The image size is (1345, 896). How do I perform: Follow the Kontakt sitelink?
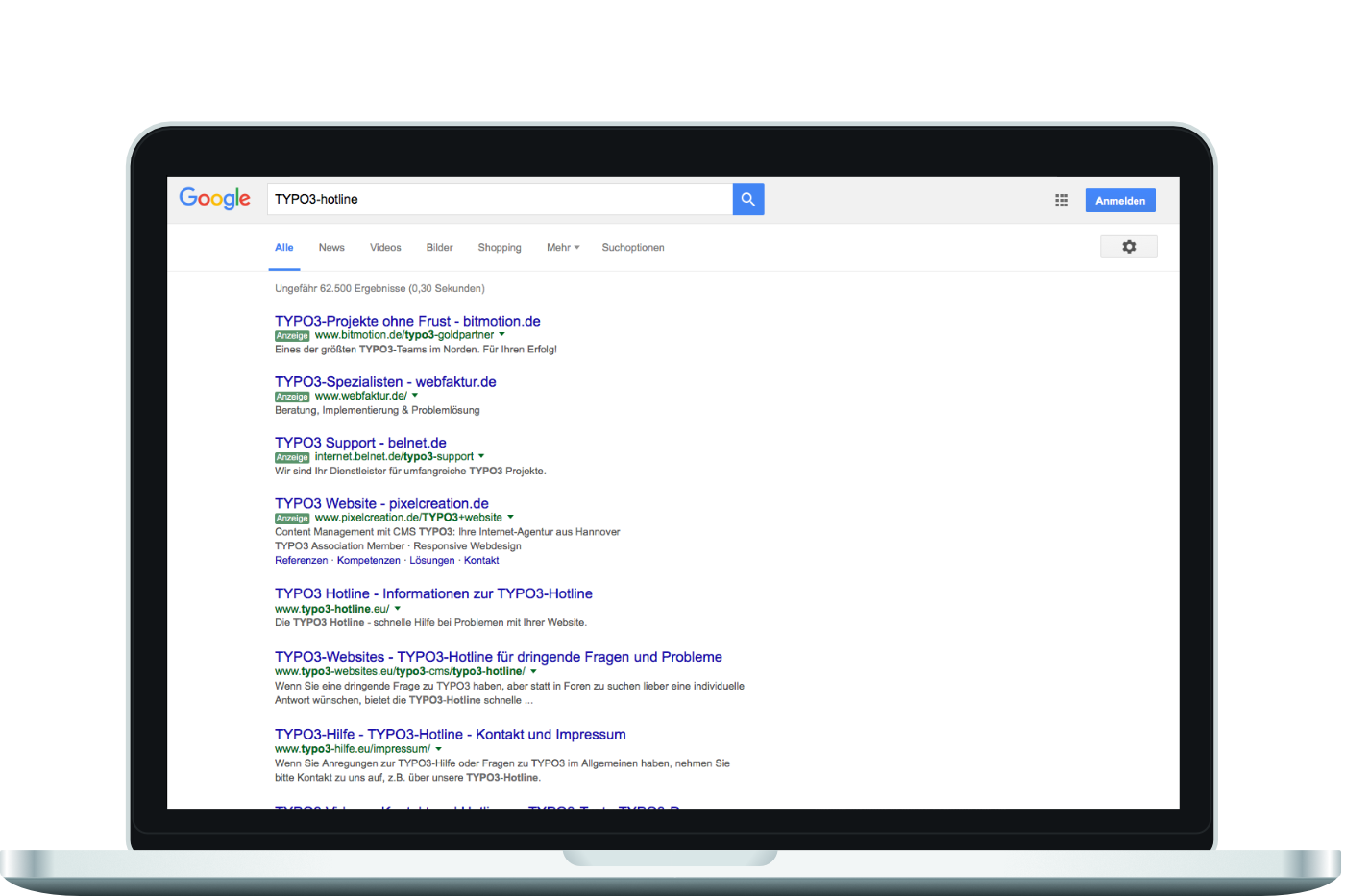(481, 561)
